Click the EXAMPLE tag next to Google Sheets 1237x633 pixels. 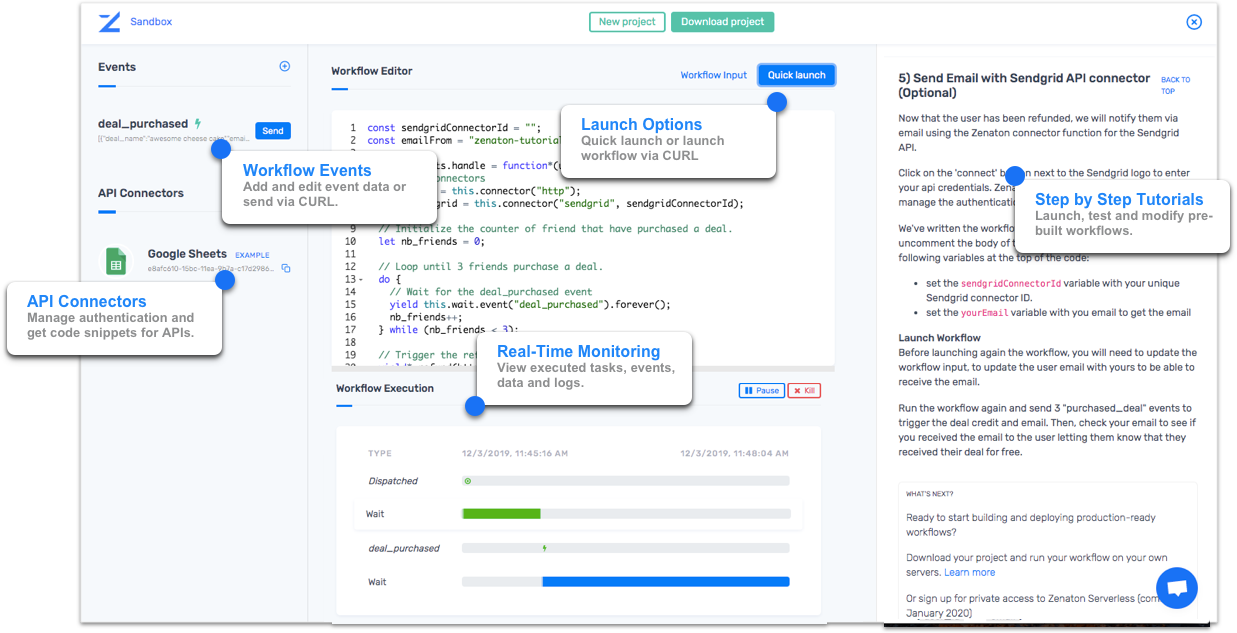(x=252, y=255)
